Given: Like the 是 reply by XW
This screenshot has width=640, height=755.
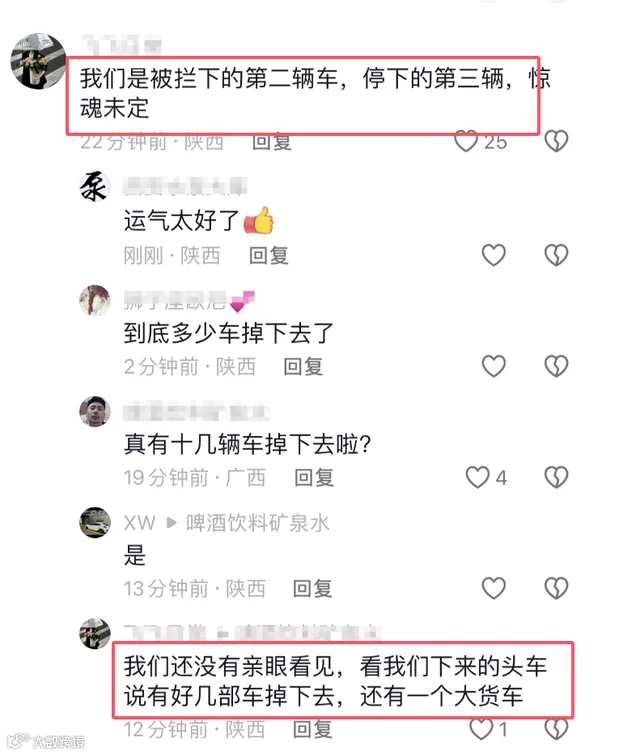Looking at the screenshot, I should click(x=494, y=588).
